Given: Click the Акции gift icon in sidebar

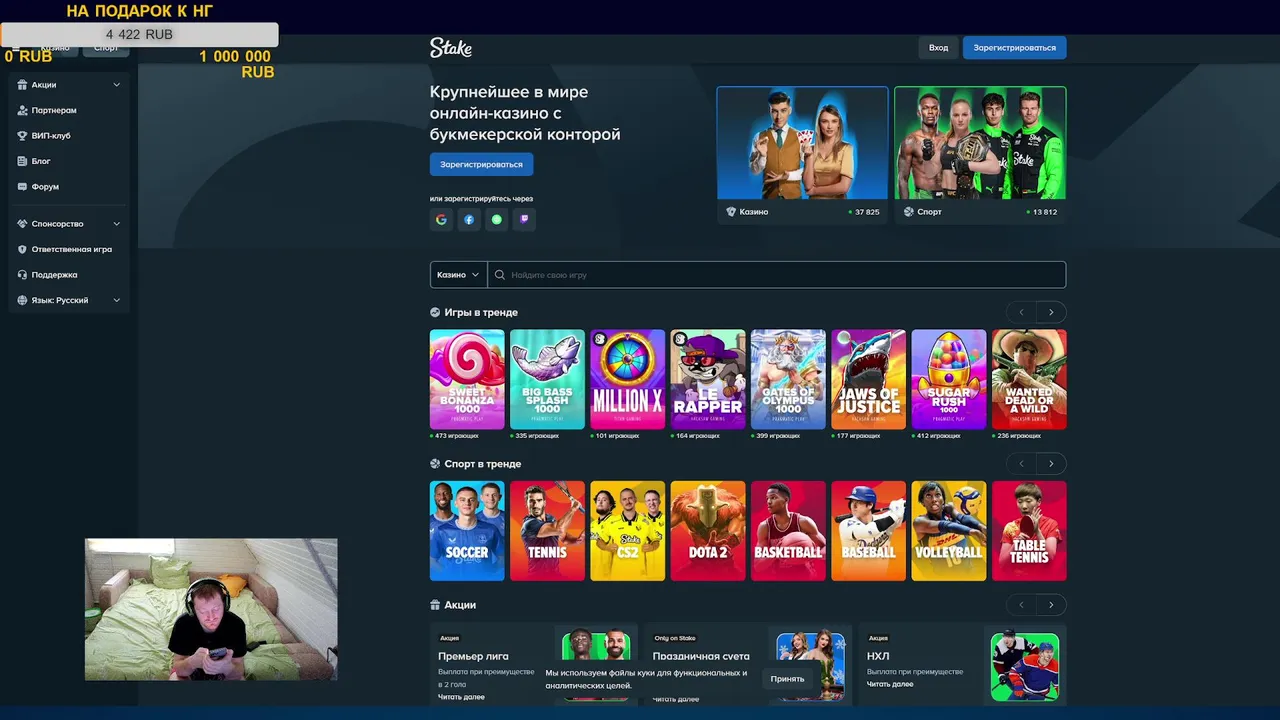Looking at the screenshot, I should click(x=22, y=85).
